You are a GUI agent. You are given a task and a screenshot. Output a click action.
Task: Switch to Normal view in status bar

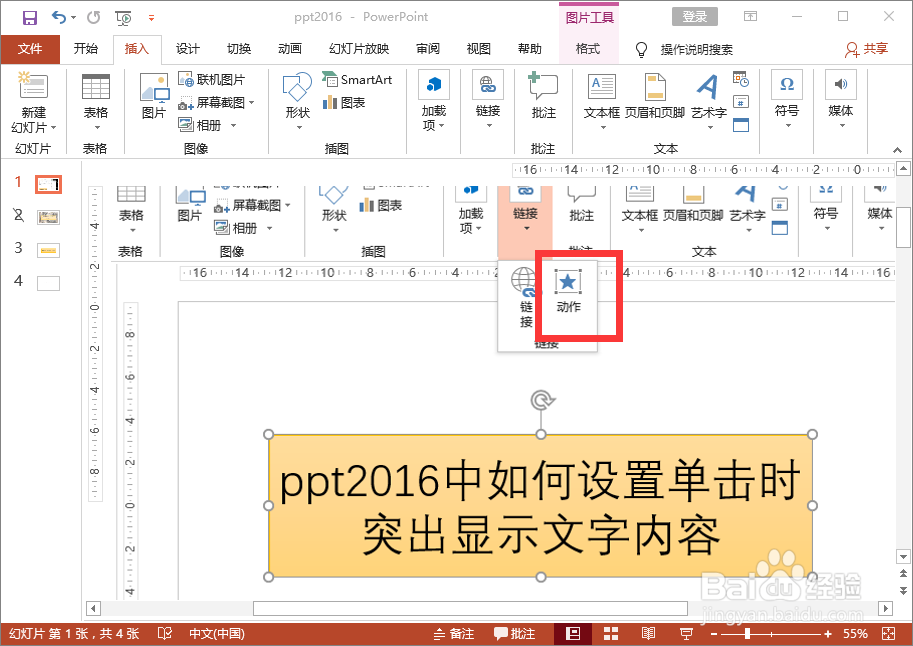(573, 633)
